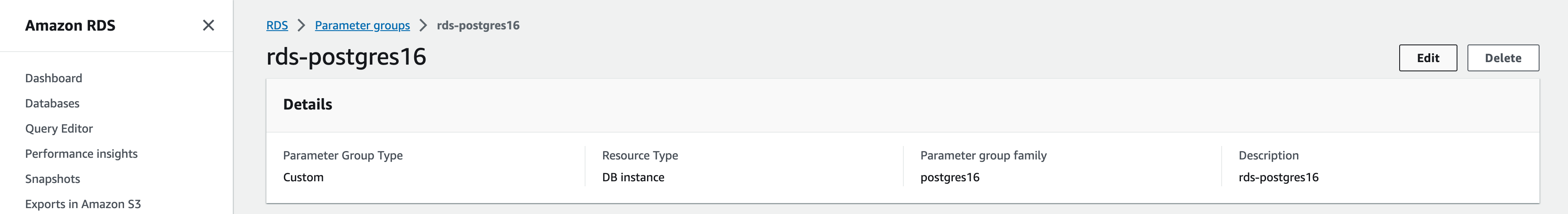Open the Query Editor page
Screen dimensions: 1568x214
pyautogui.click(x=59, y=129)
